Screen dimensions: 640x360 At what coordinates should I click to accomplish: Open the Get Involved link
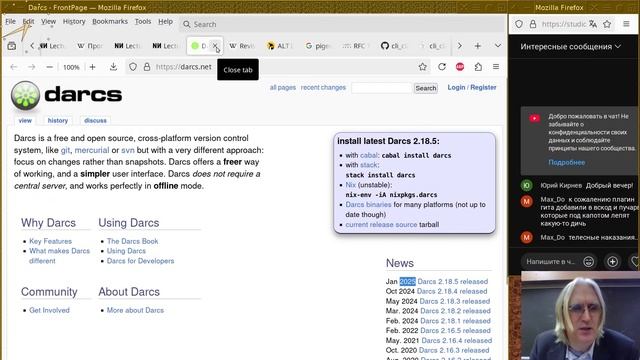49,310
